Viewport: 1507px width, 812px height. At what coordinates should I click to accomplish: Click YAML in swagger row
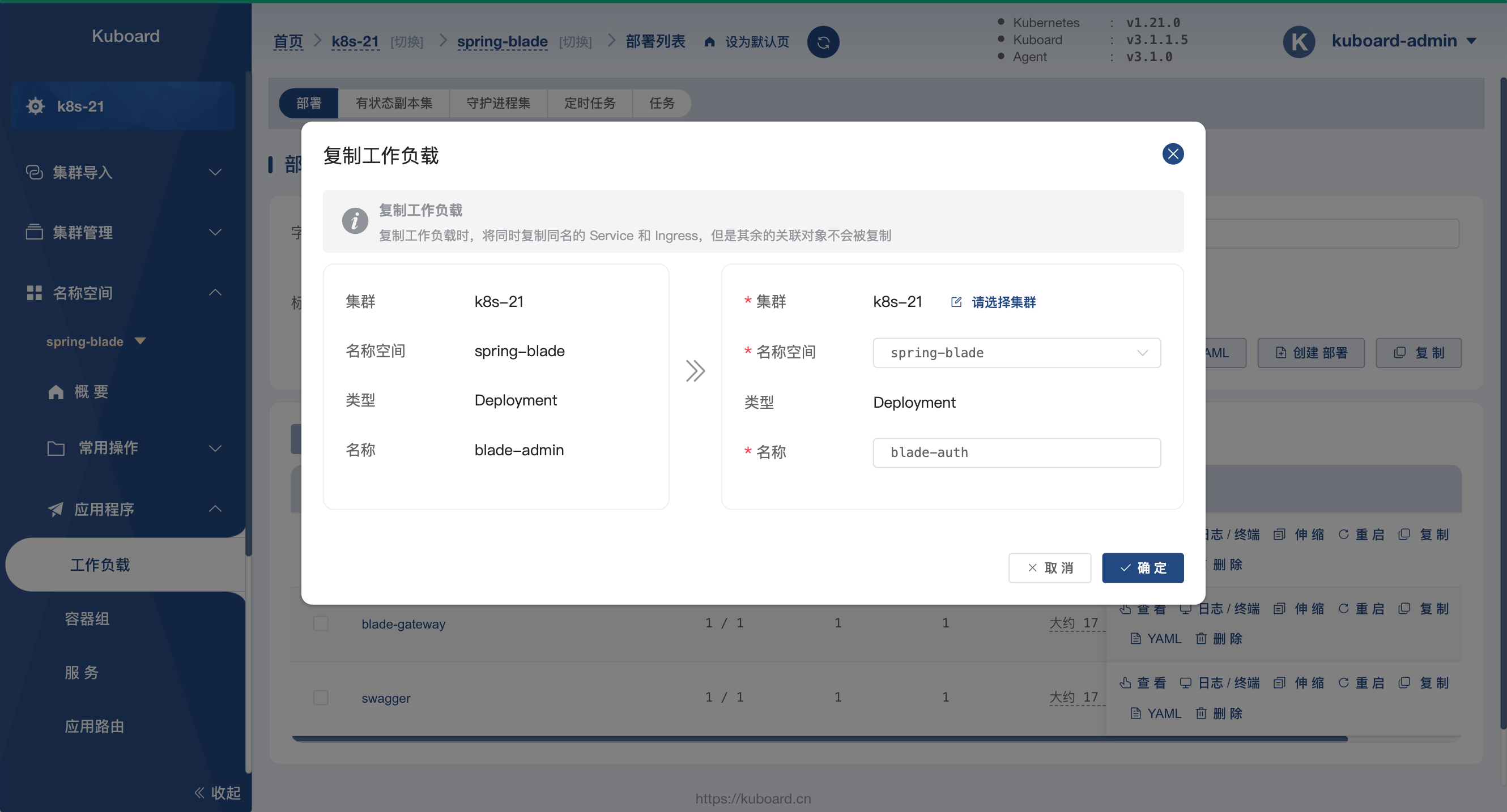click(1155, 713)
